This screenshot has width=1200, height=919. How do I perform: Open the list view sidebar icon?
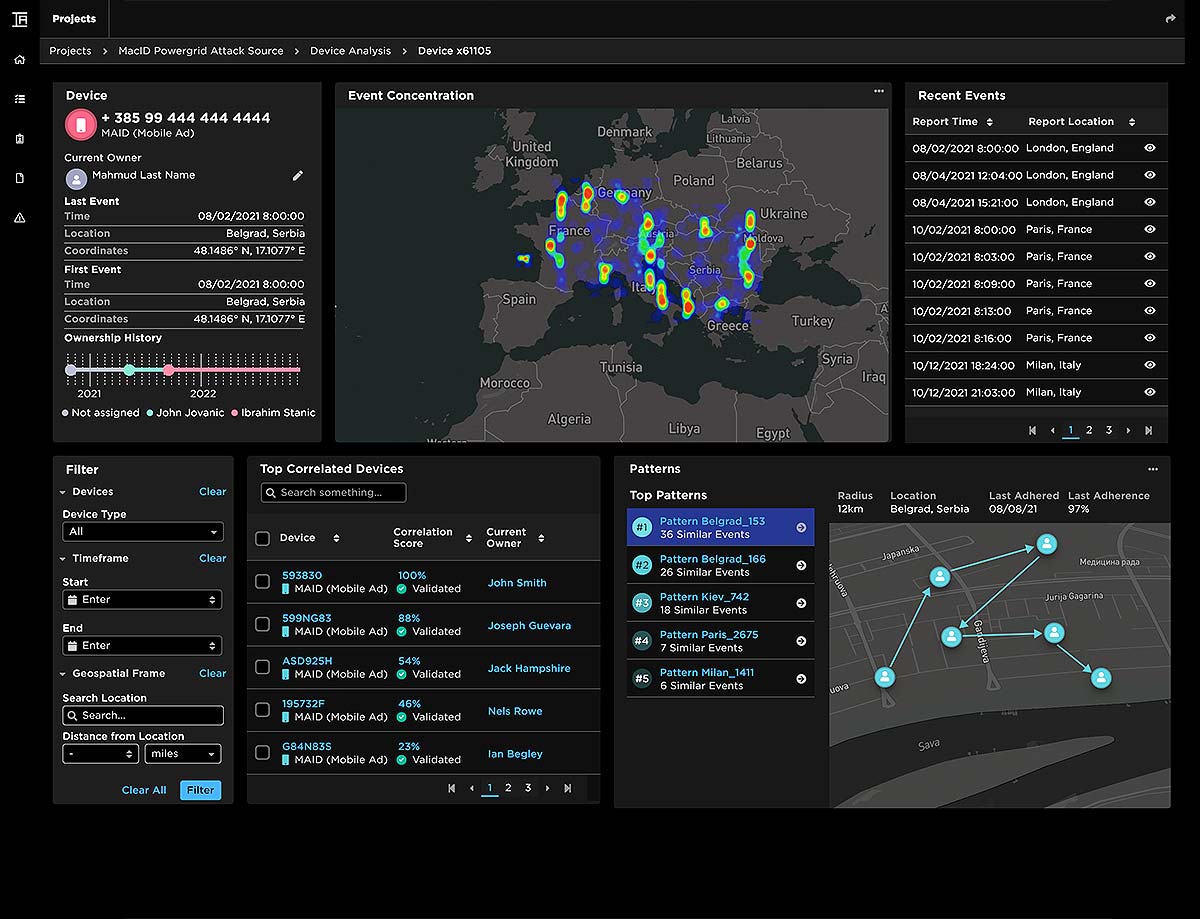coord(19,99)
